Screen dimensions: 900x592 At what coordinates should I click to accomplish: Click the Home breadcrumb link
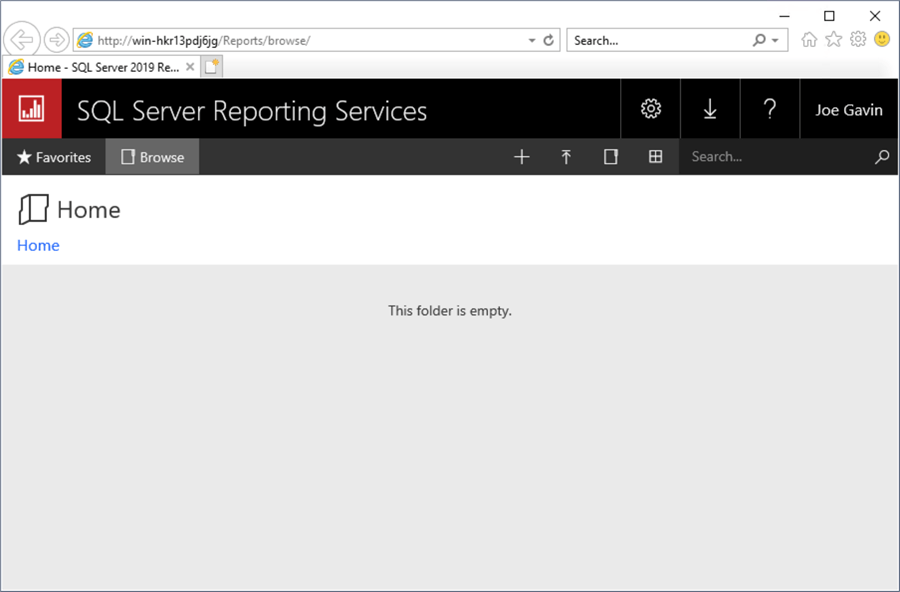pyautogui.click(x=38, y=246)
